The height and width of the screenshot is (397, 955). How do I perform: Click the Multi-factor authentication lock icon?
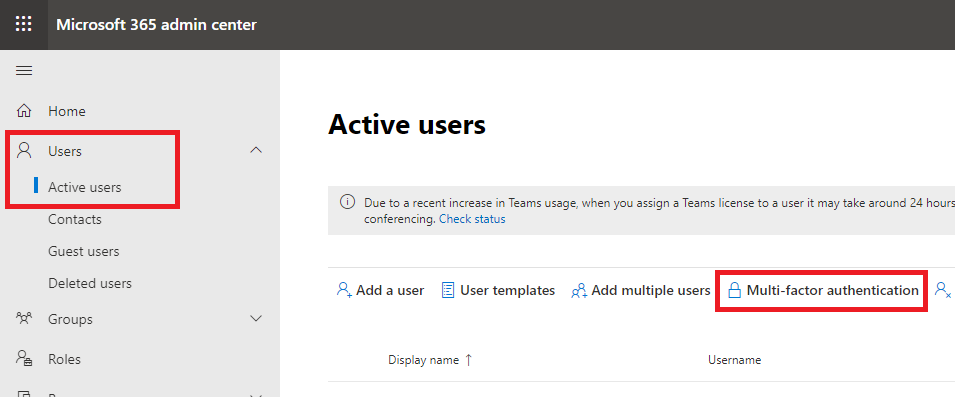[x=735, y=290]
